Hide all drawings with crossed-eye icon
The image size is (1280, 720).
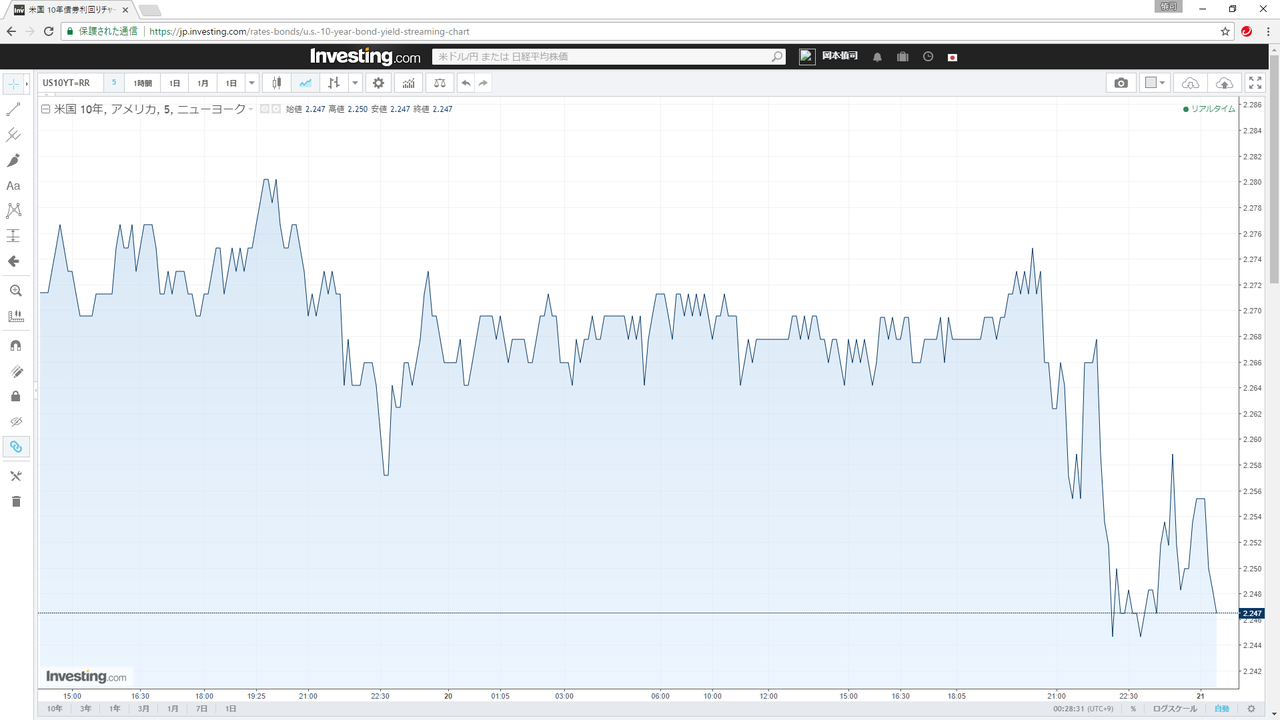coord(15,421)
